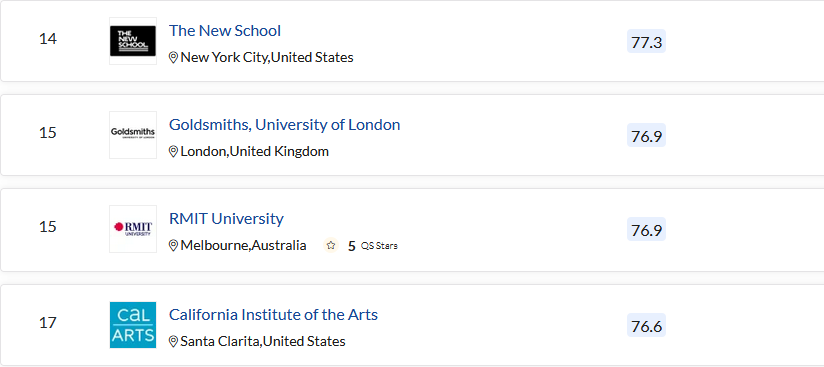Select Goldsmiths score 76.9 badge
The height and width of the screenshot is (367, 824).
point(646,136)
